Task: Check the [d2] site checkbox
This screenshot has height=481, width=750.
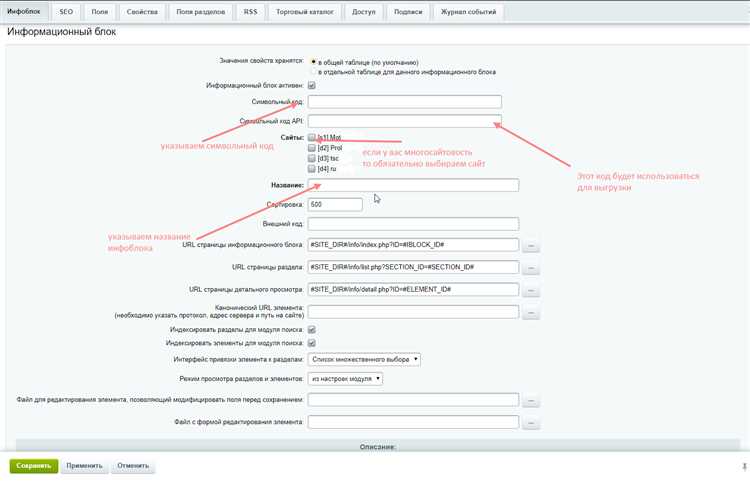Action: pos(311,148)
